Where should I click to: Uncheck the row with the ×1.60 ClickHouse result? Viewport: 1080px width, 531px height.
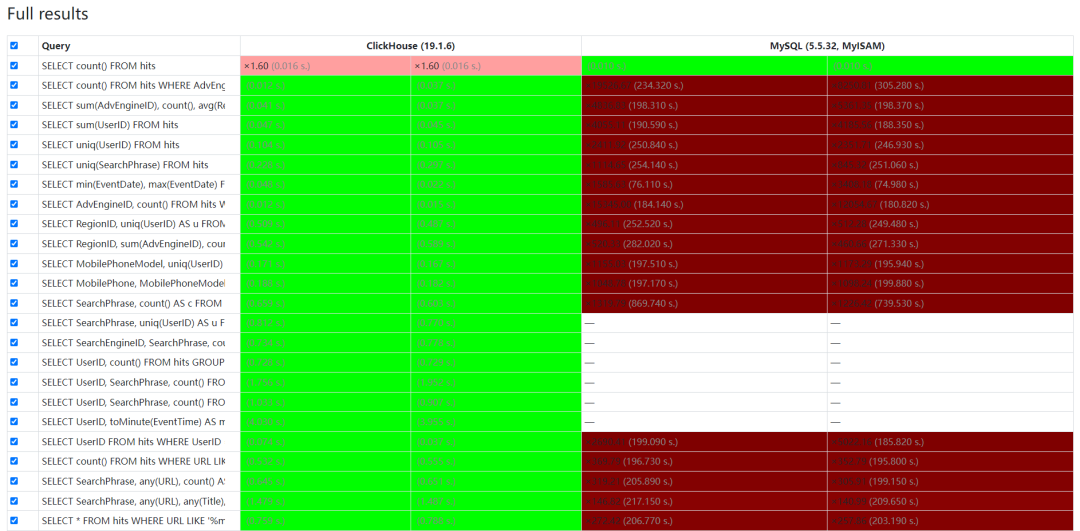[x=14, y=65]
